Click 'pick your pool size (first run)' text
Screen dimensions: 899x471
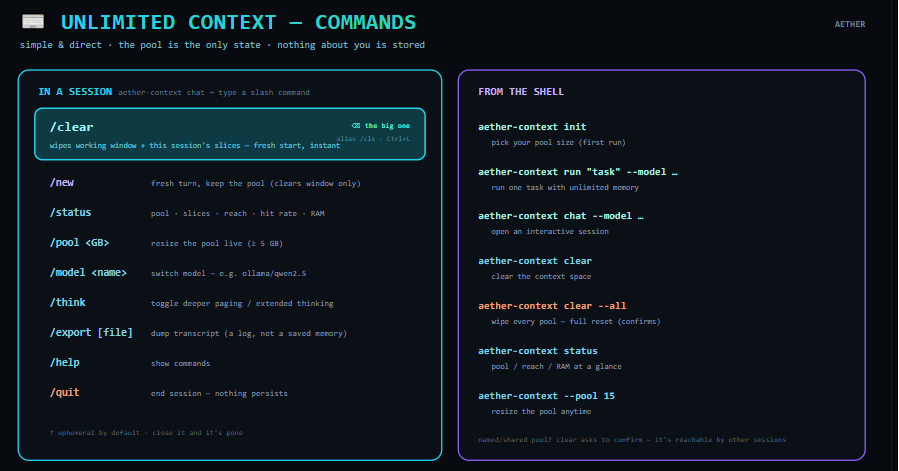coord(558,142)
